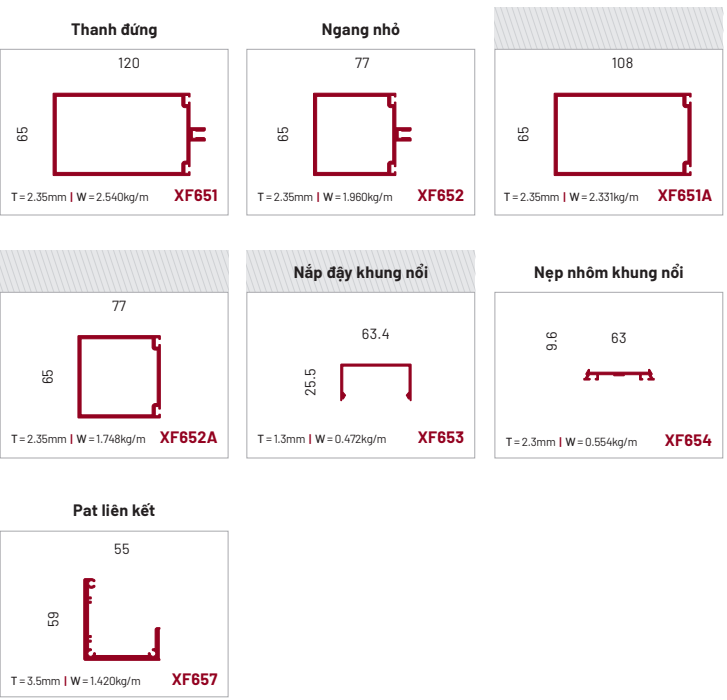
Task: Click the XF653 cover cap profile drawing
Action: (376, 382)
